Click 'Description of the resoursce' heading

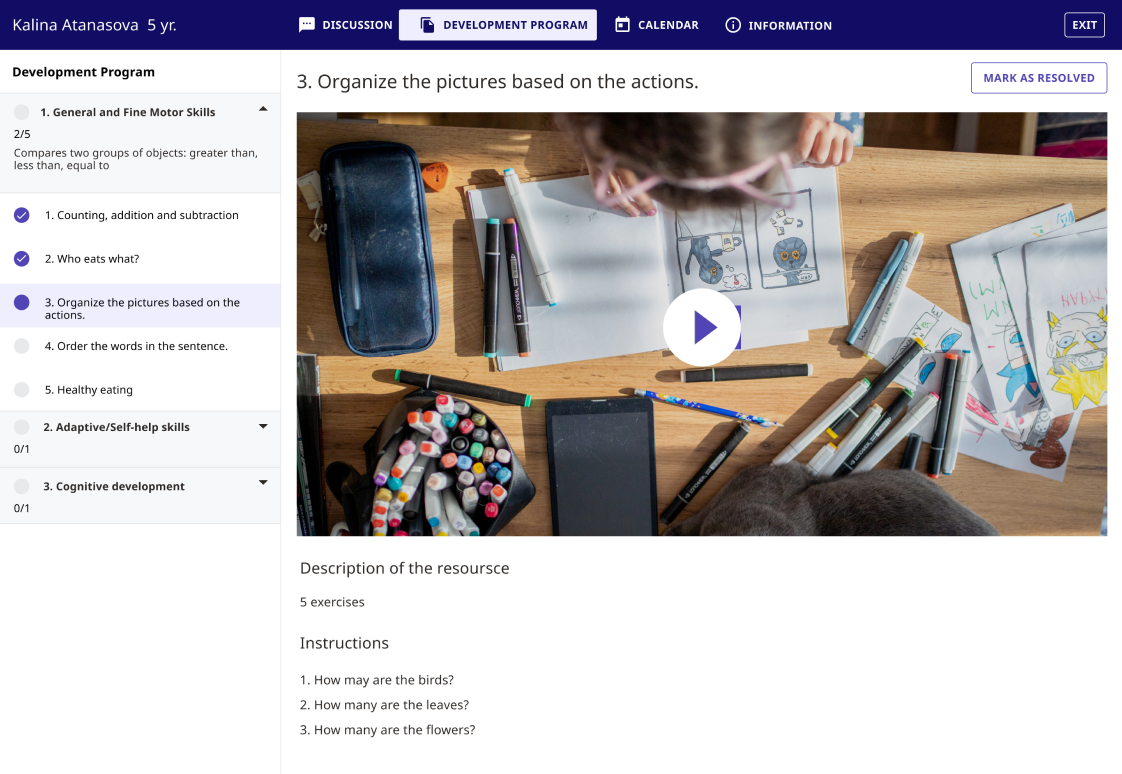[404, 568]
